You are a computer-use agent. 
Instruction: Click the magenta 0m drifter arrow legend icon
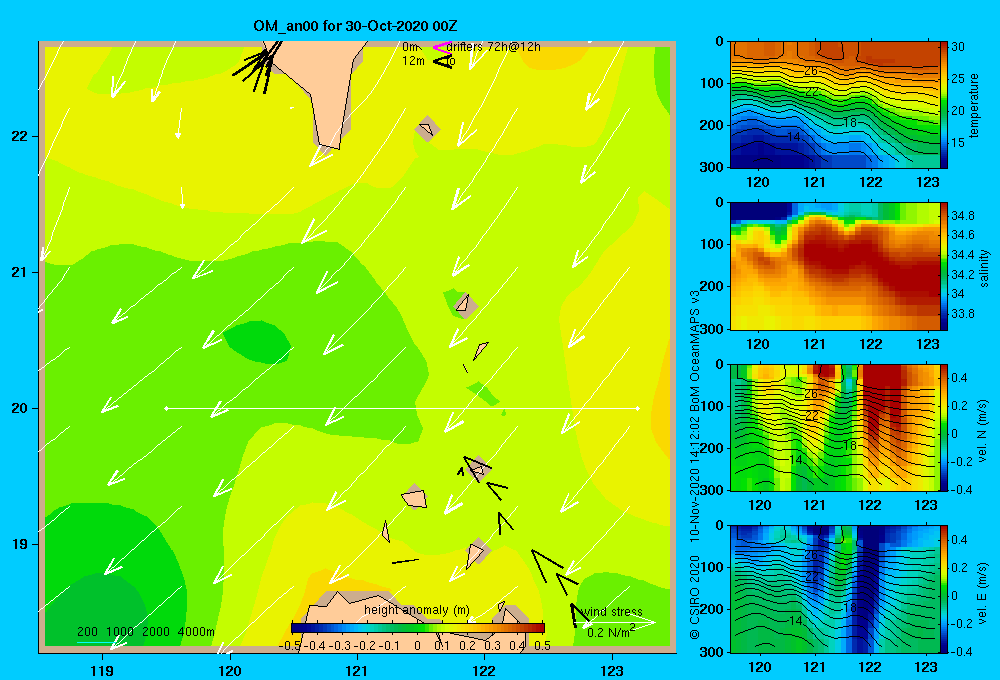[441, 47]
